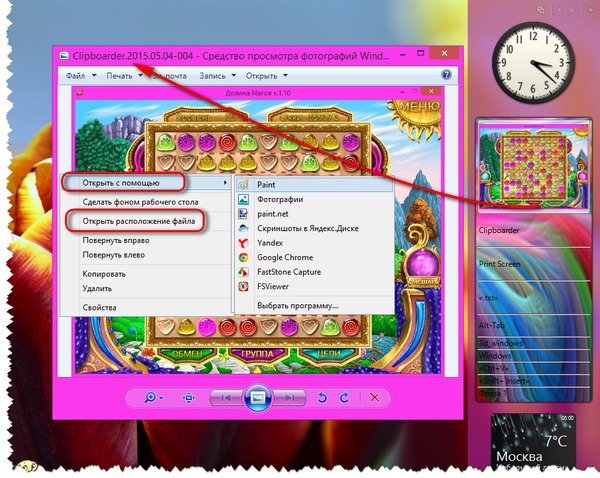
Task: Select the «Shift+ Insert» clipboard entry
Action: (x=533, y=381)
